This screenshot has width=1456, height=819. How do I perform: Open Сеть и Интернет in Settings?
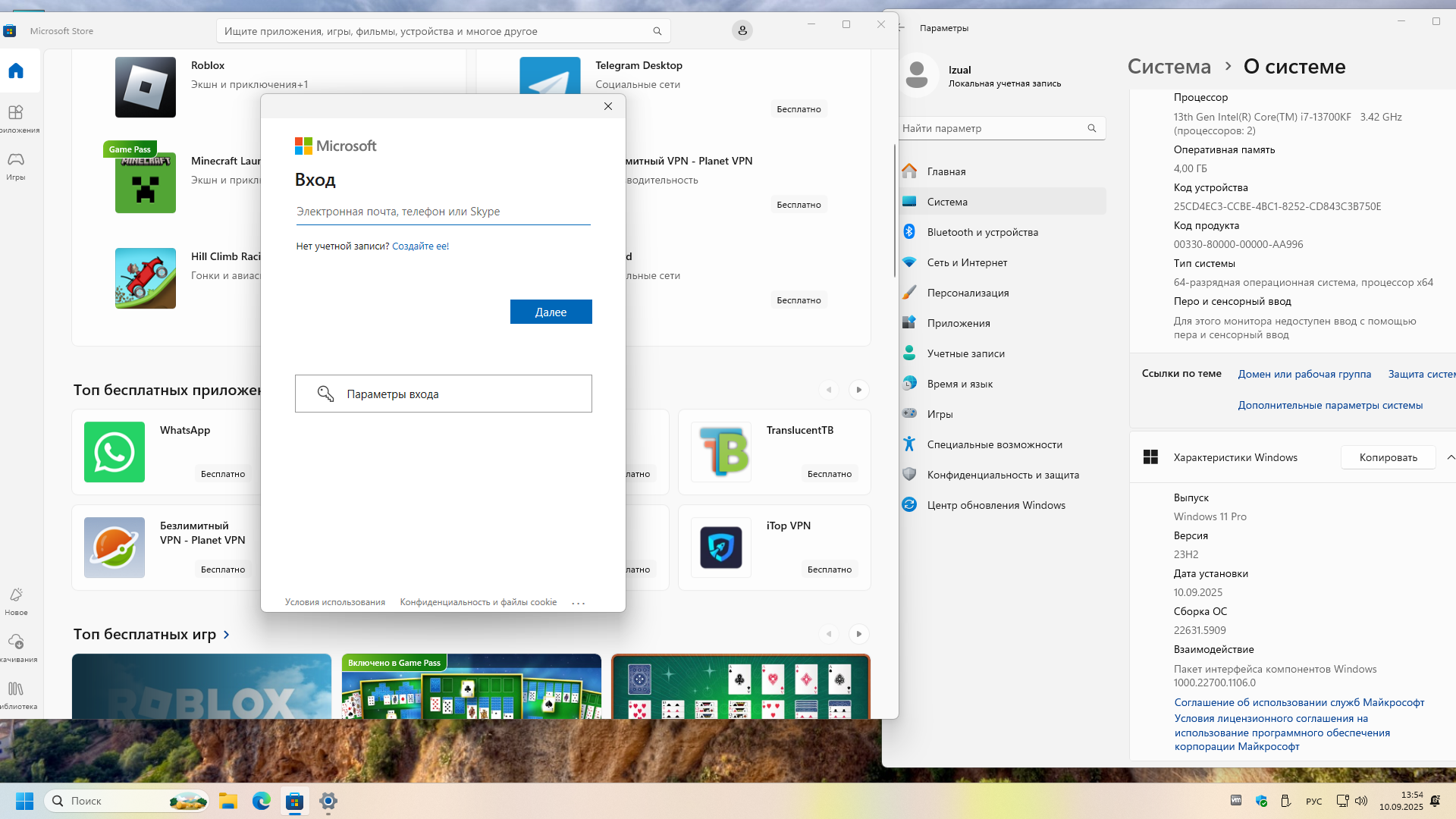[1001, 262]
